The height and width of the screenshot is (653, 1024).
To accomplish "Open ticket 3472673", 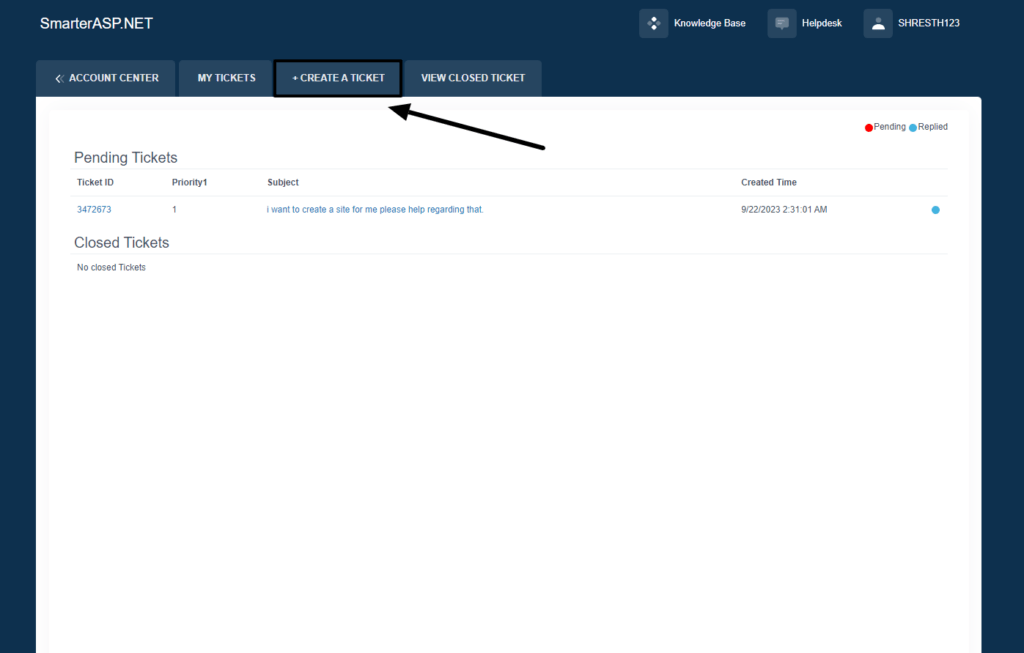I will pos(94,209).
